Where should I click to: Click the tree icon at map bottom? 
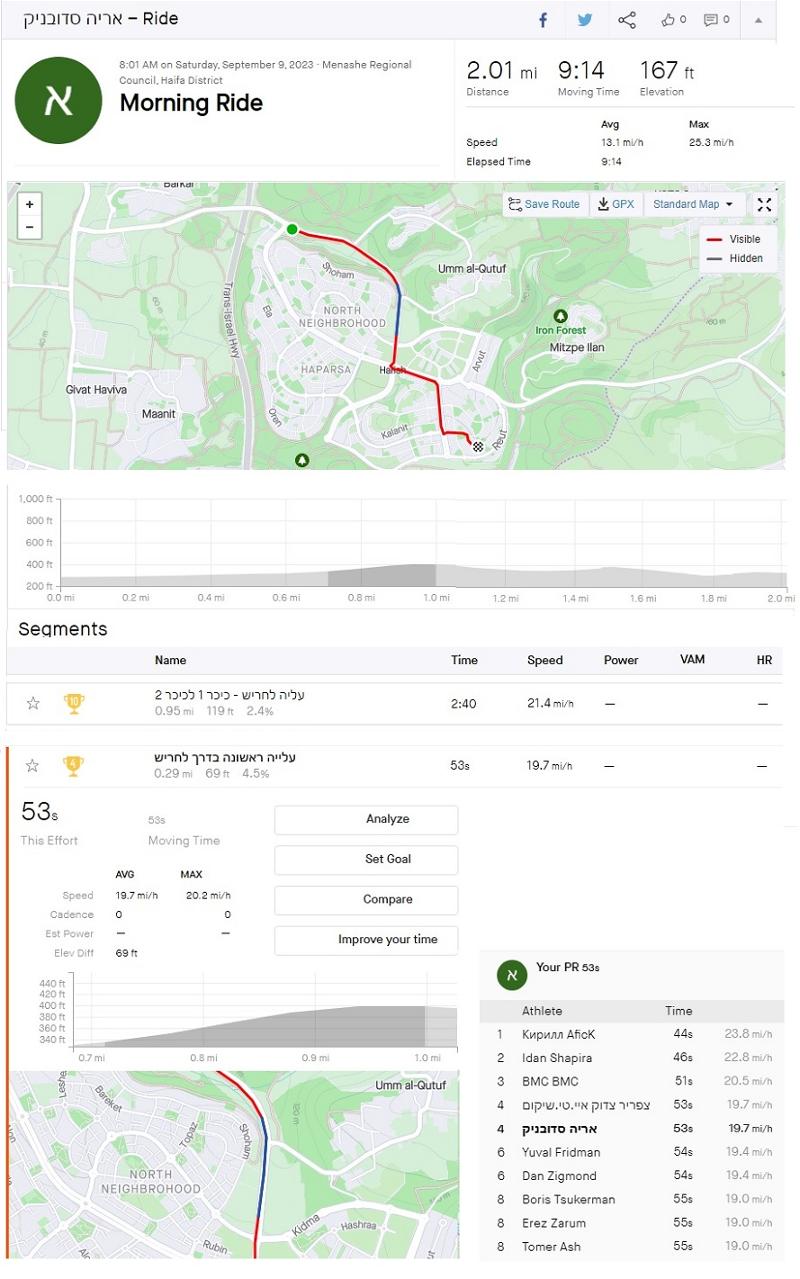[x=302, y=460]
